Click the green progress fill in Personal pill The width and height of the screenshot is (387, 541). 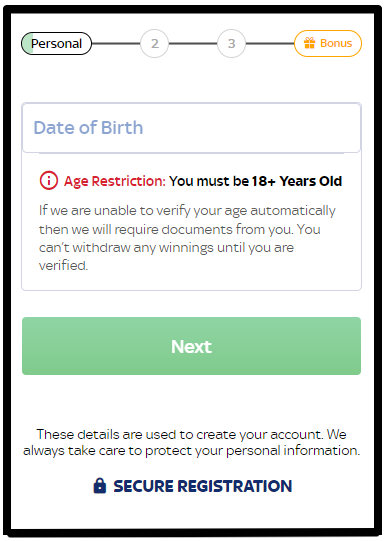[28, 43]
